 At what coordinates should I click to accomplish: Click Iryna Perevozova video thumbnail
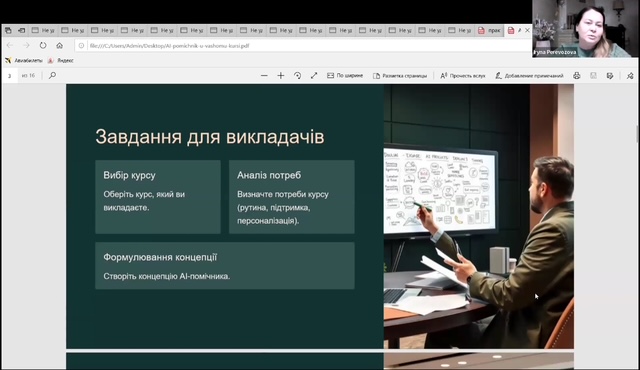point(585,29)
